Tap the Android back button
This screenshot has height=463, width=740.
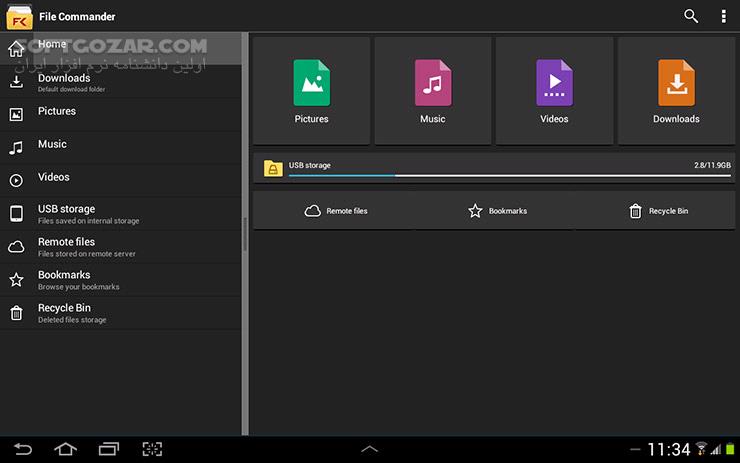(23, 449)
